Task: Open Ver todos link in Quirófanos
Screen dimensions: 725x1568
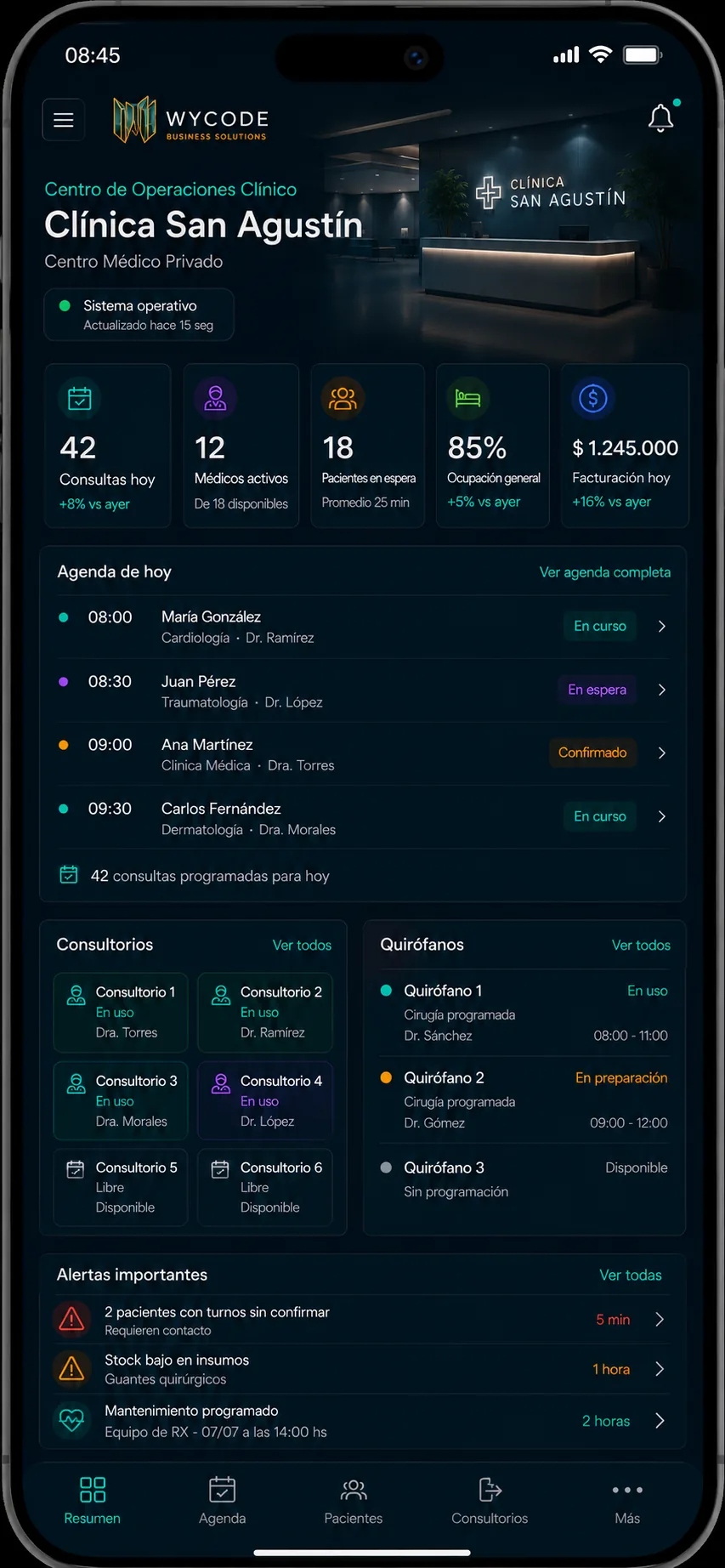Action: 641,946
